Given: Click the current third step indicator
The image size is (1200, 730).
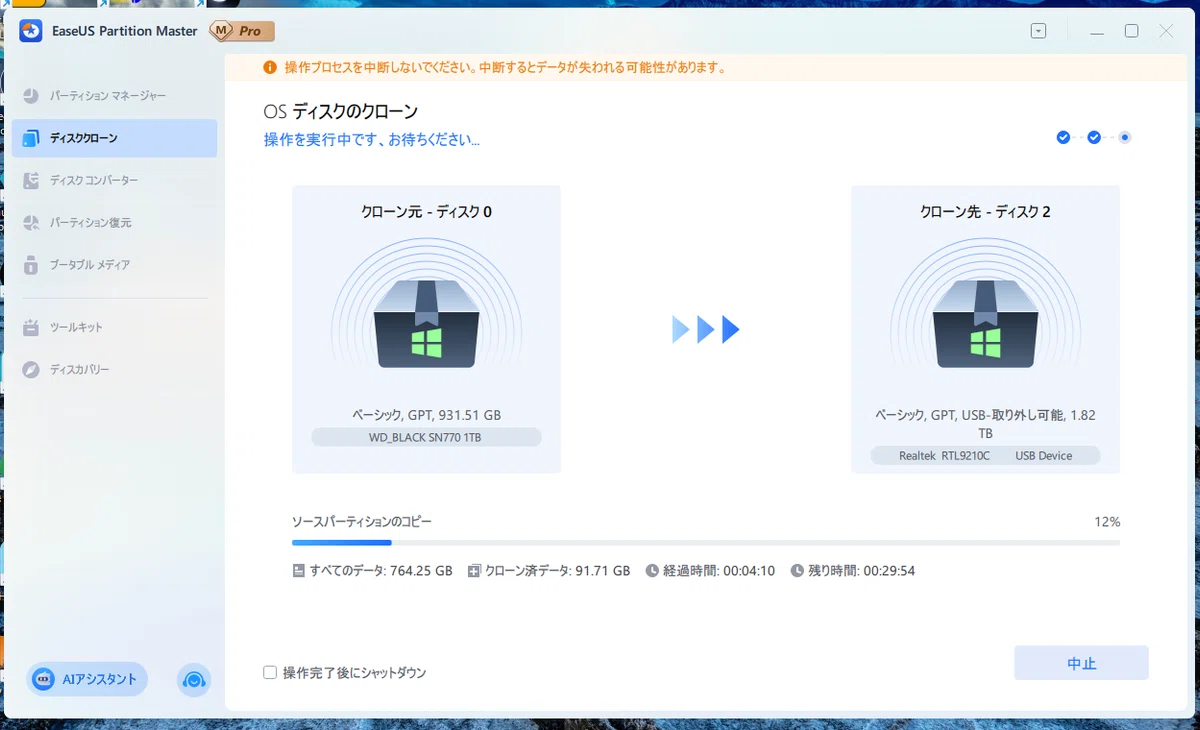Looking at the screenshot, I should coord(1125,137).
